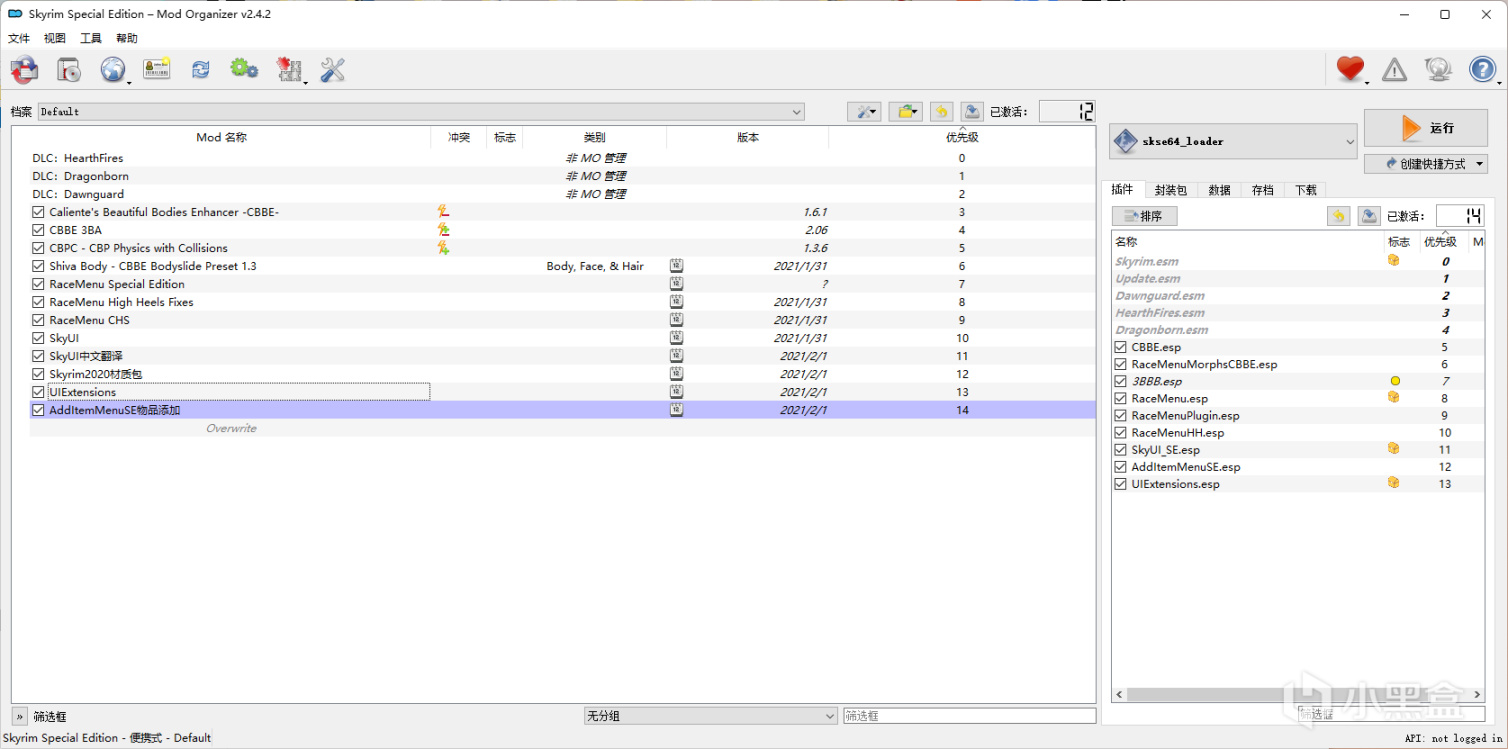The height and width of the screenshot is (749, 1508).
Task: Open settings via wrench and screwdriver icon
Action: [x=333, y=69]
